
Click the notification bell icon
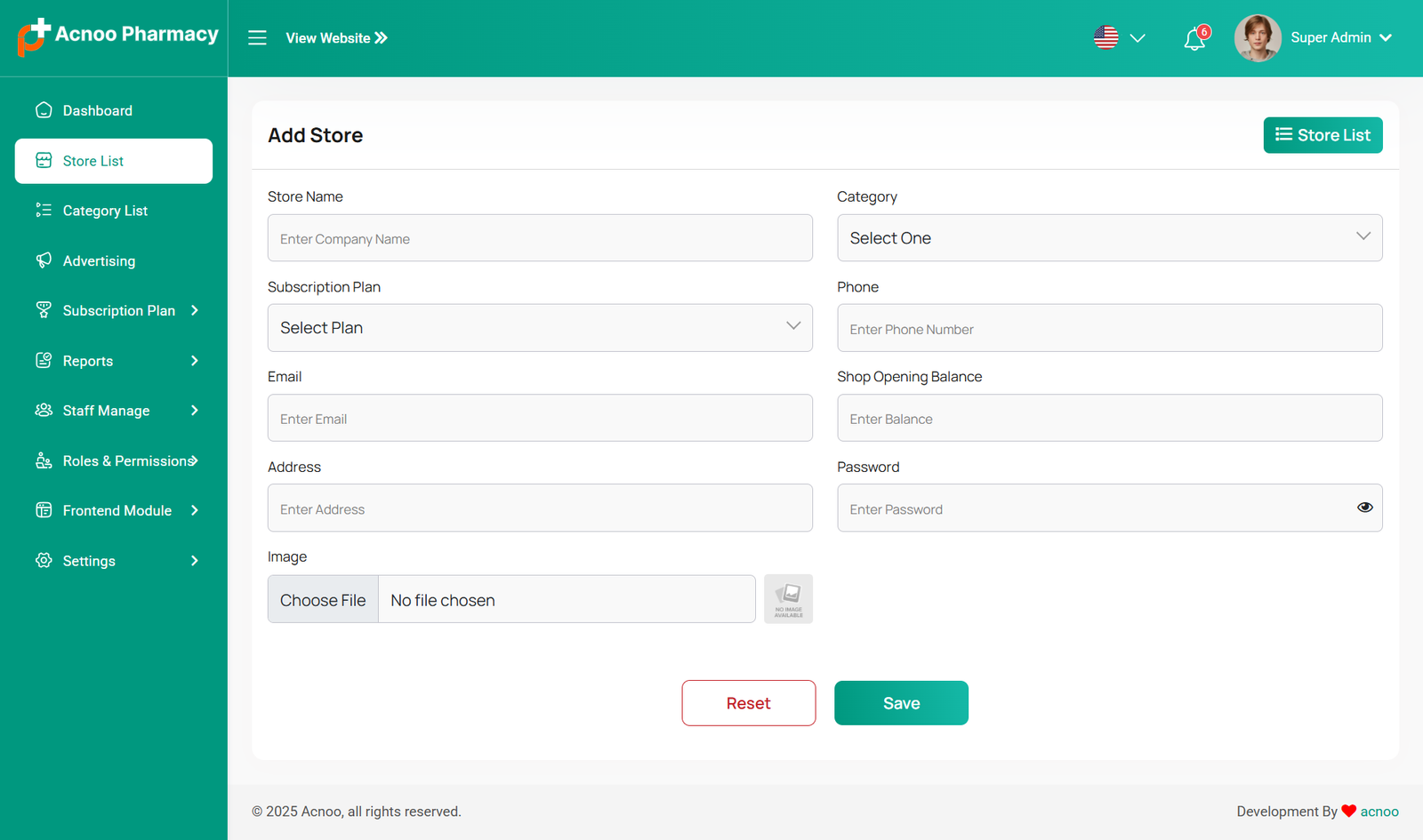click(x=1194, y=38)
